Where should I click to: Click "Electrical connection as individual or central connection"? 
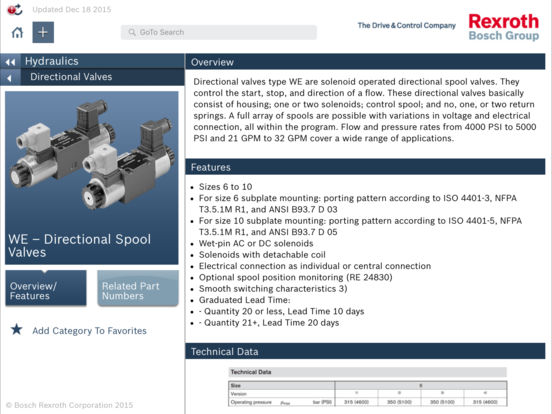[315, 266]
